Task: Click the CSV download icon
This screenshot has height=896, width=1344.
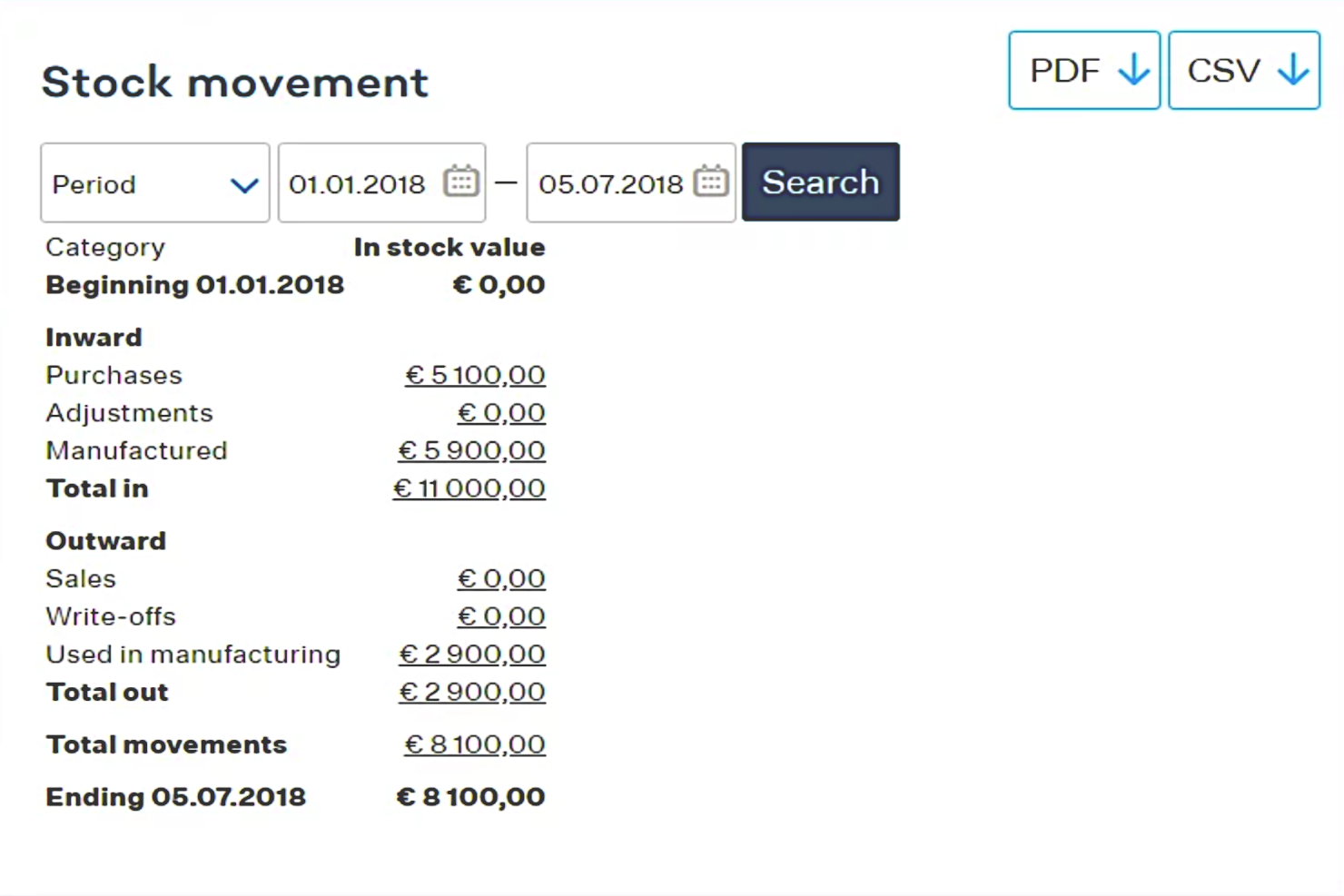Action: (1244, 70)
